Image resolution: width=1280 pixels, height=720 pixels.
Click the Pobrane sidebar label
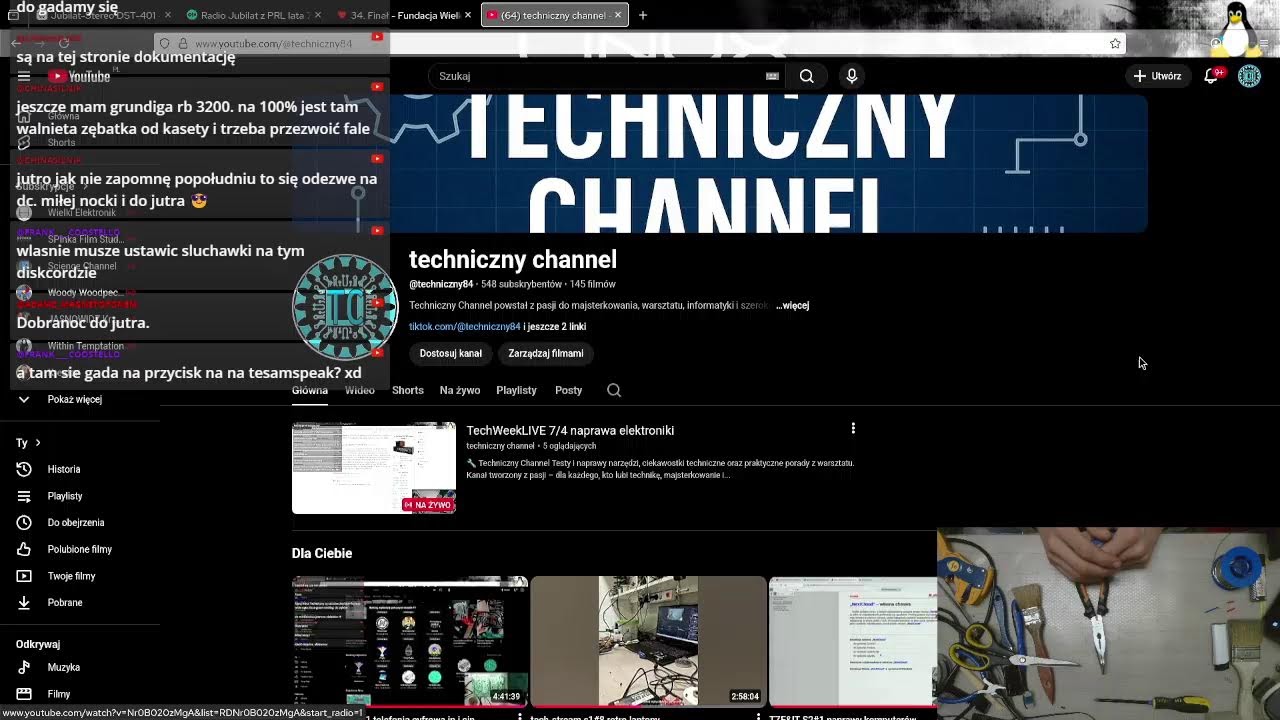point(65,602)
